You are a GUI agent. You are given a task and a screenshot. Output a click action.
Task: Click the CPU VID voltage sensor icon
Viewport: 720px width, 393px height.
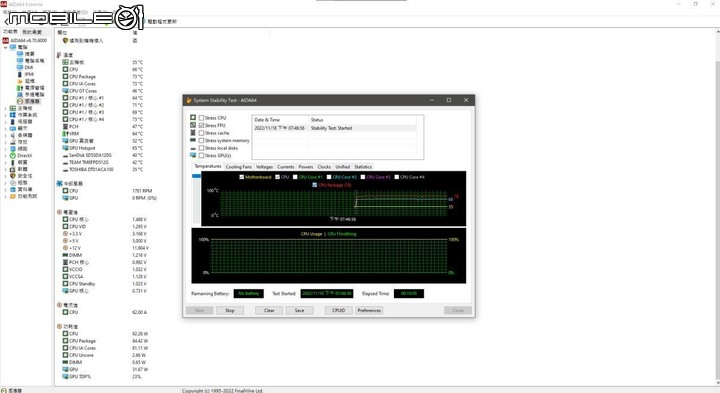coord(65,226)
